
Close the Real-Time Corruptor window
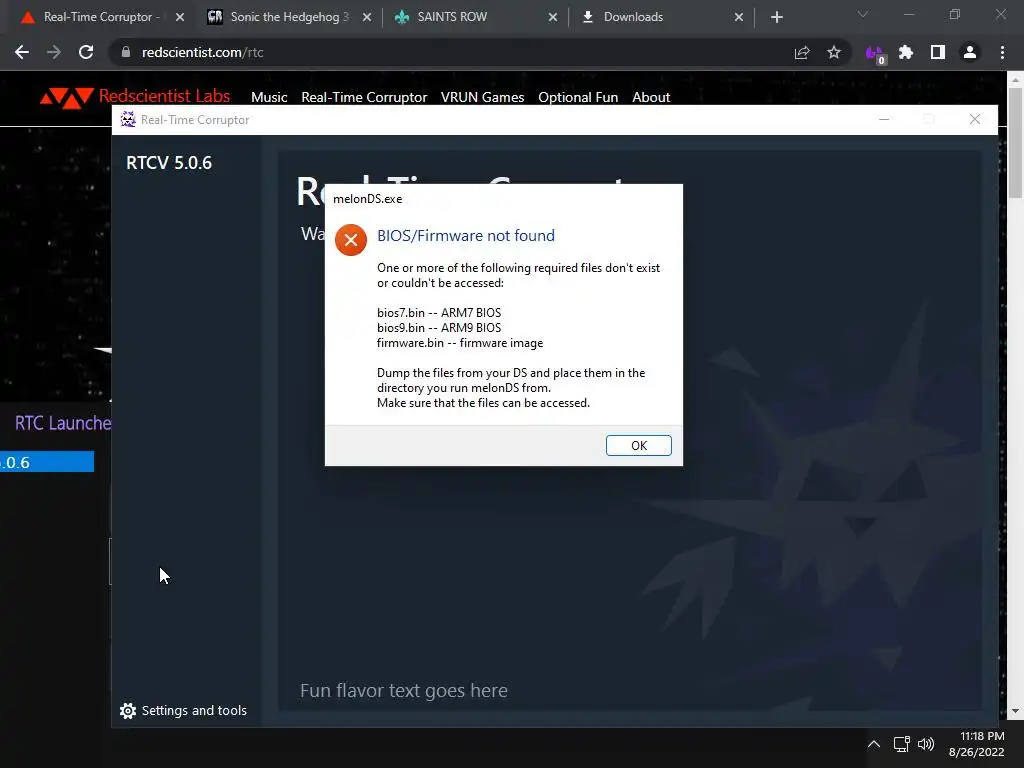tap(974, 120)
